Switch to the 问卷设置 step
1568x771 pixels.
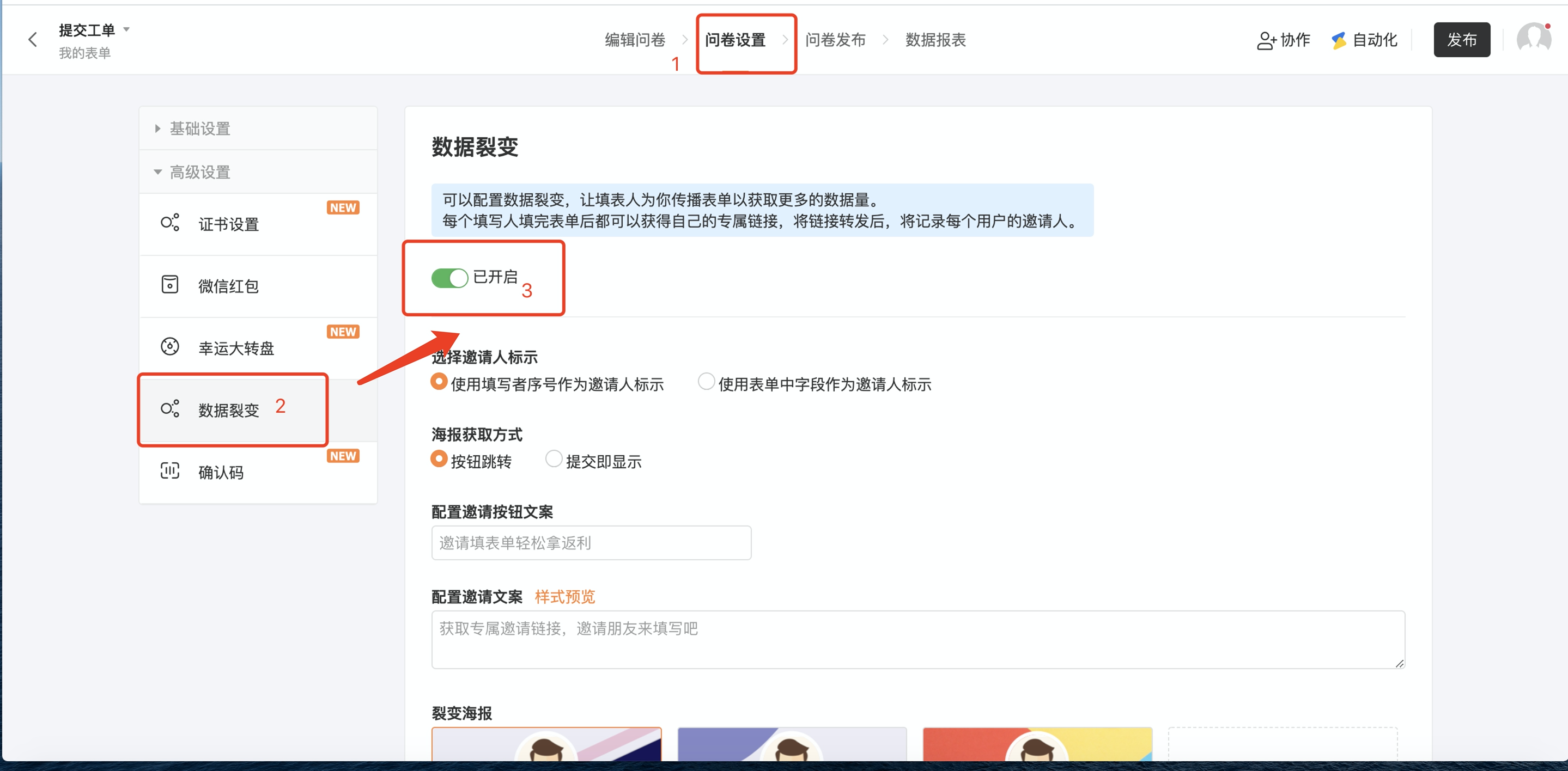(x=735, y=40)
